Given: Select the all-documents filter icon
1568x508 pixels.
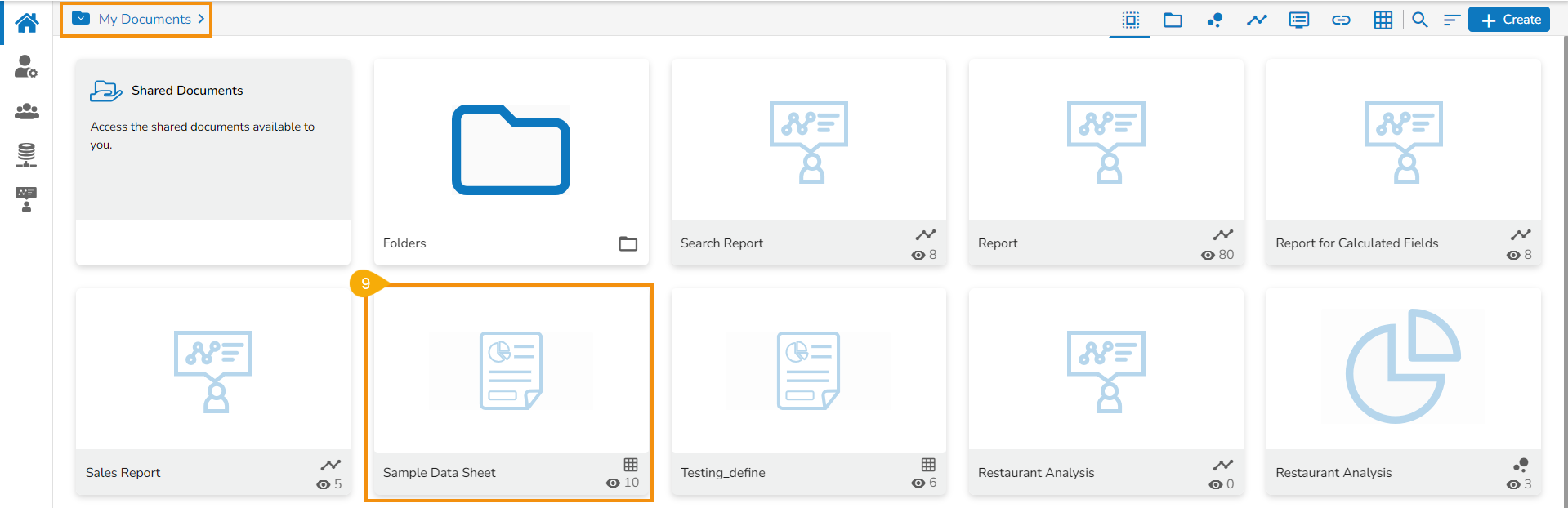Looking at the screenshot, I should pyautogui.click(x=1131, y=20).
